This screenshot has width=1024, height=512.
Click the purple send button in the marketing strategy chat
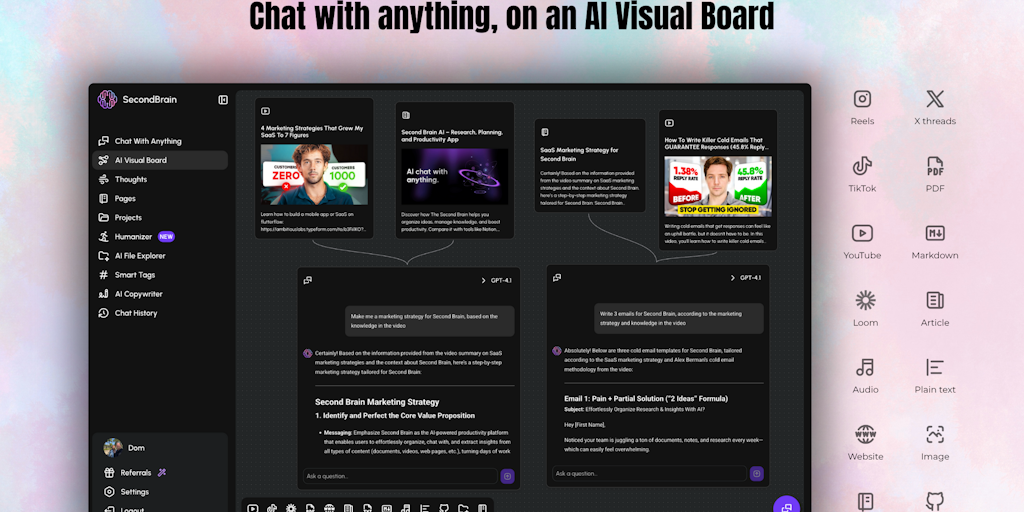click(507, 476)
